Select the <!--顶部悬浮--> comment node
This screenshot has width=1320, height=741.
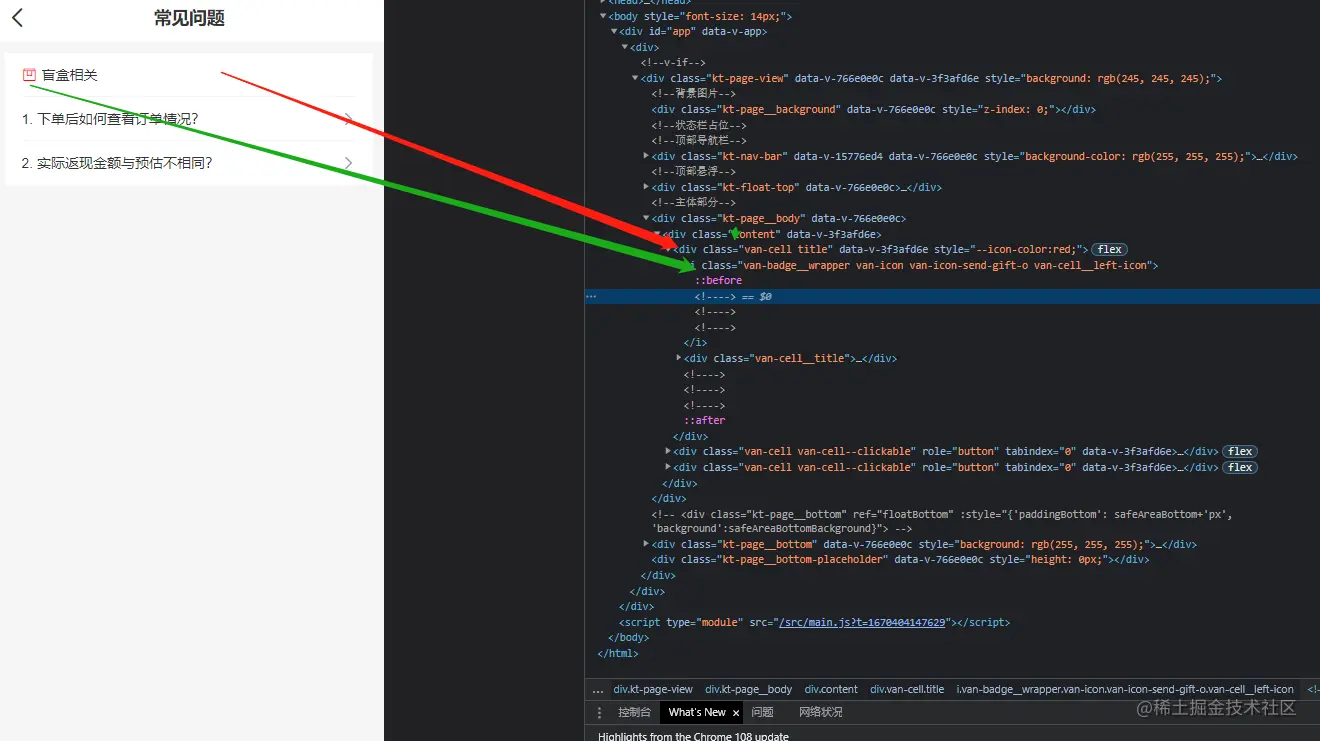point(693,172)
